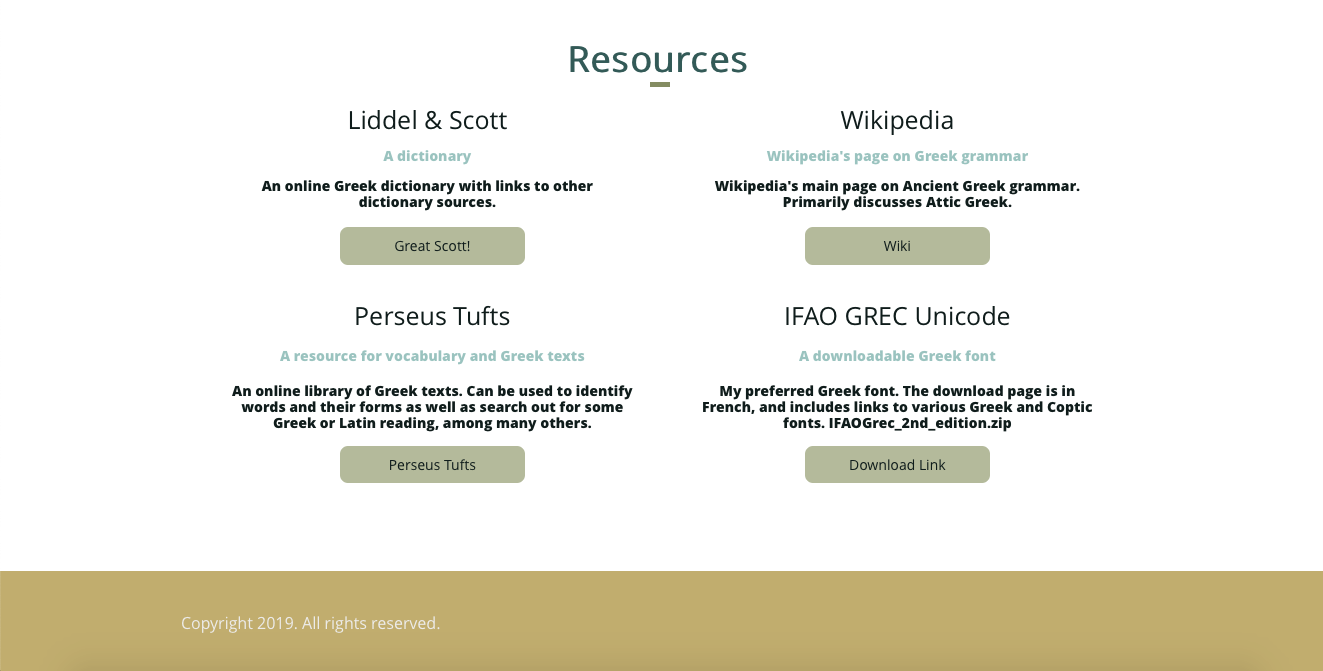Click the Liddel & Scott heading
1323x671 pixels.
click(427, 121)
